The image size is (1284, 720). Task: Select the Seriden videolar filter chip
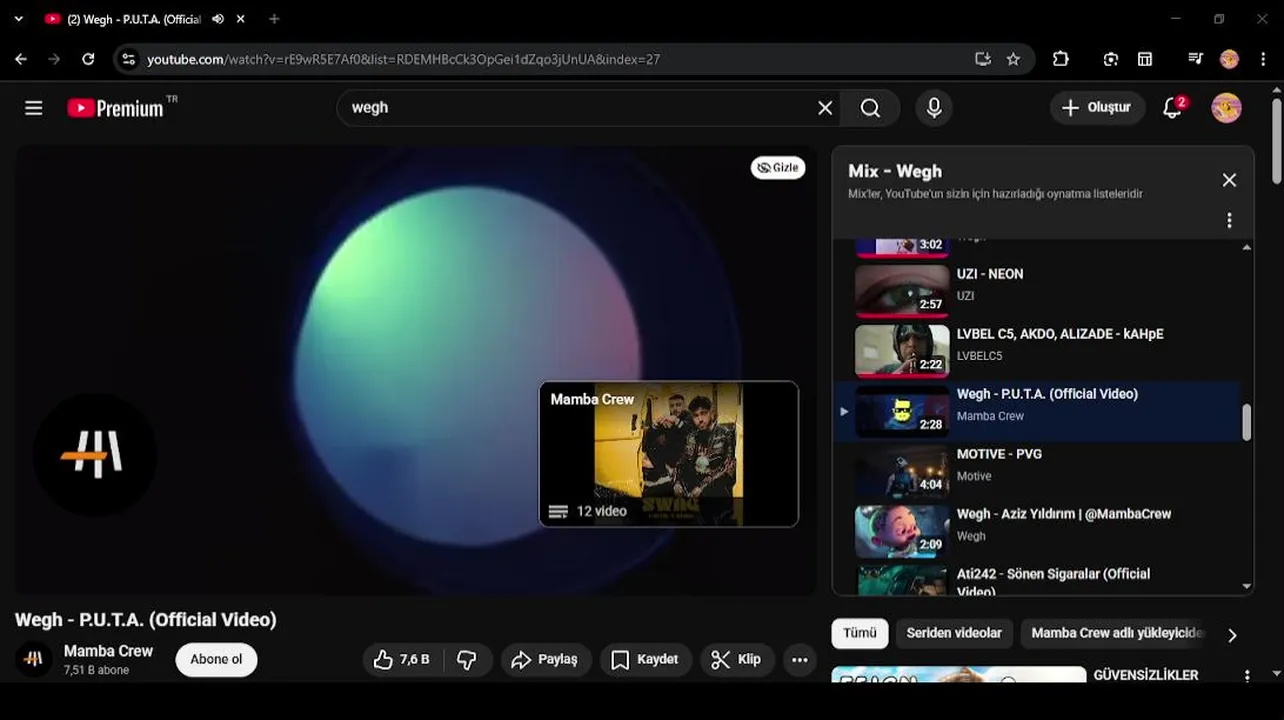point(954,633)
